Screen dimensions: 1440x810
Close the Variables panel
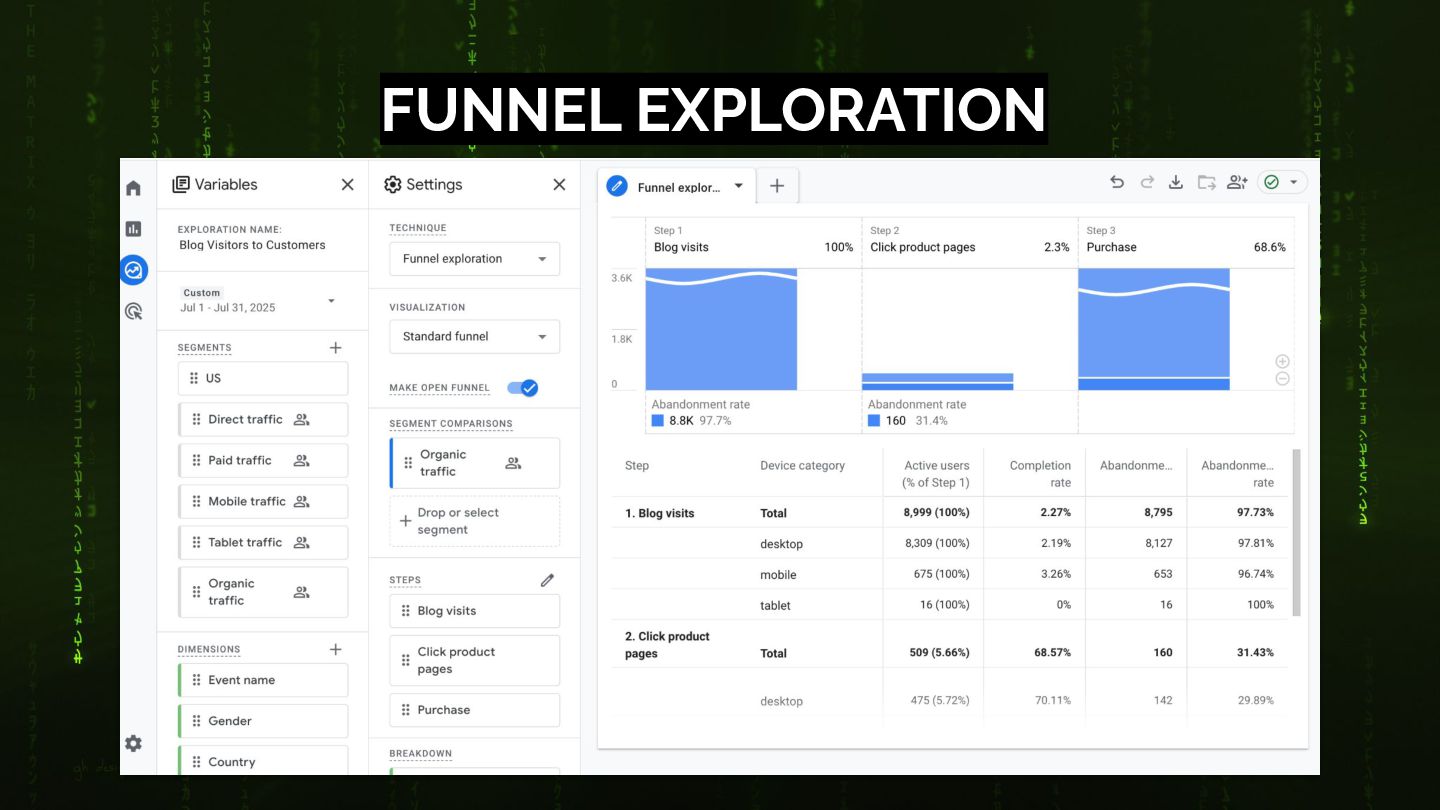tap(347, 185)
